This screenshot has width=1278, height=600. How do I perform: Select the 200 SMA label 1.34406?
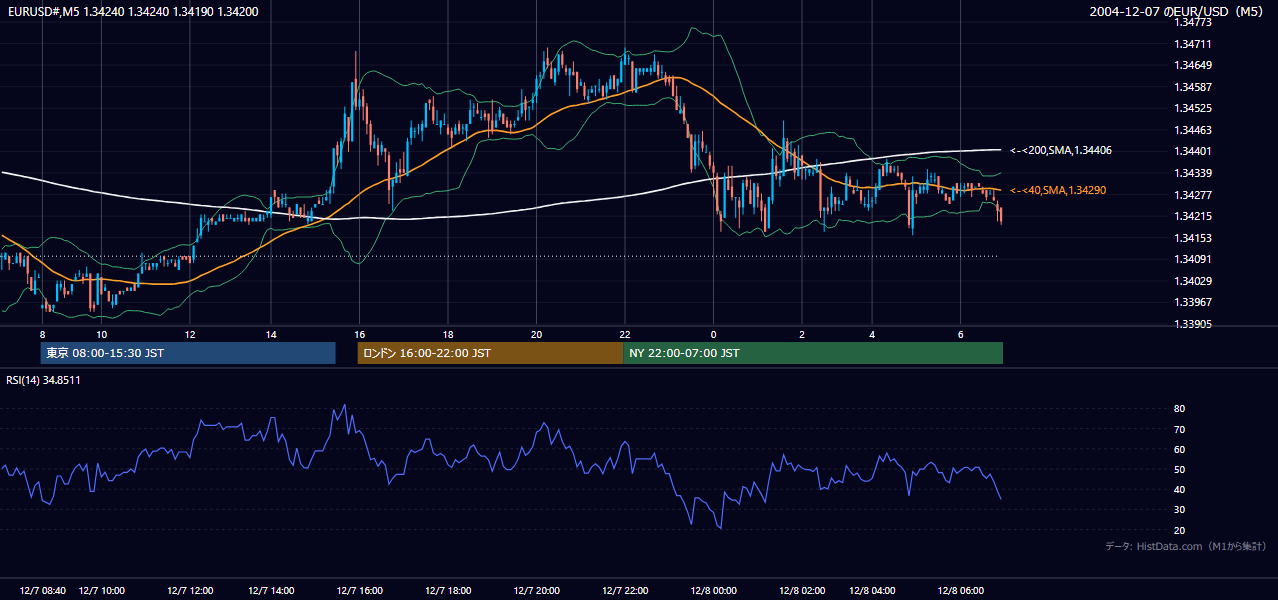(x=1061, y=150)
